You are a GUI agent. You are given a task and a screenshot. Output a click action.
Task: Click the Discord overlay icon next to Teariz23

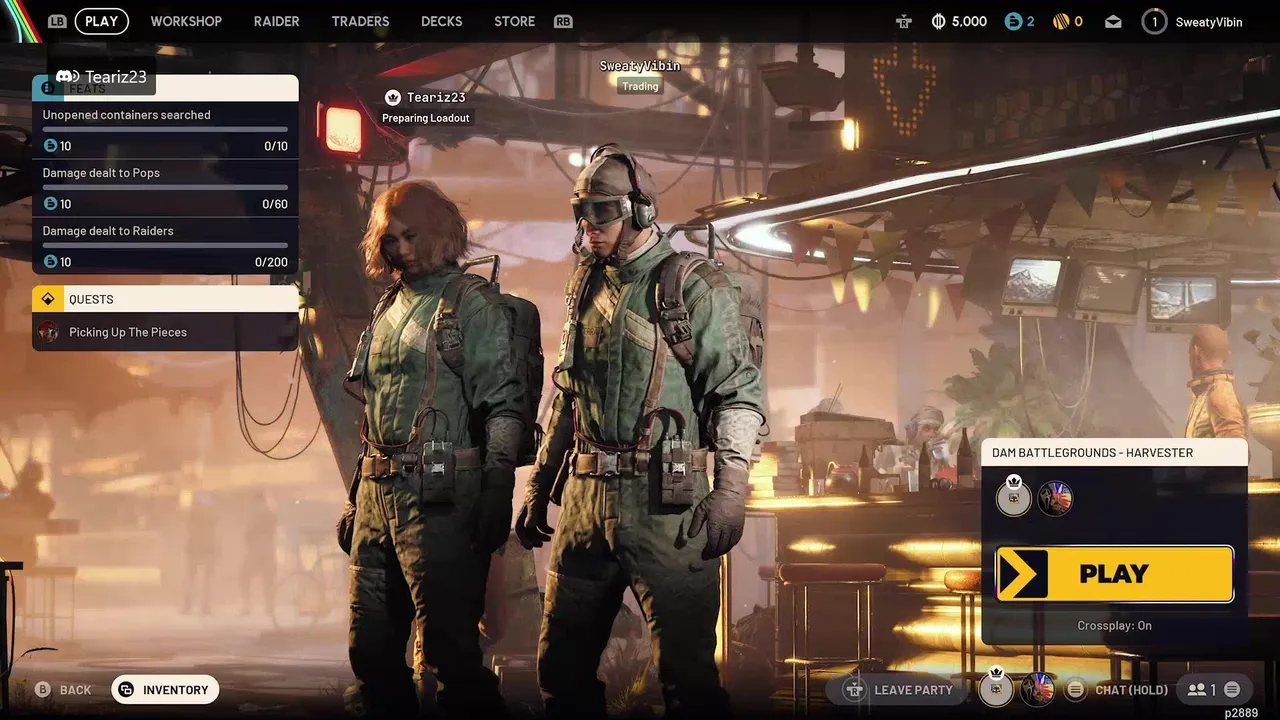[x=68, y=76]
